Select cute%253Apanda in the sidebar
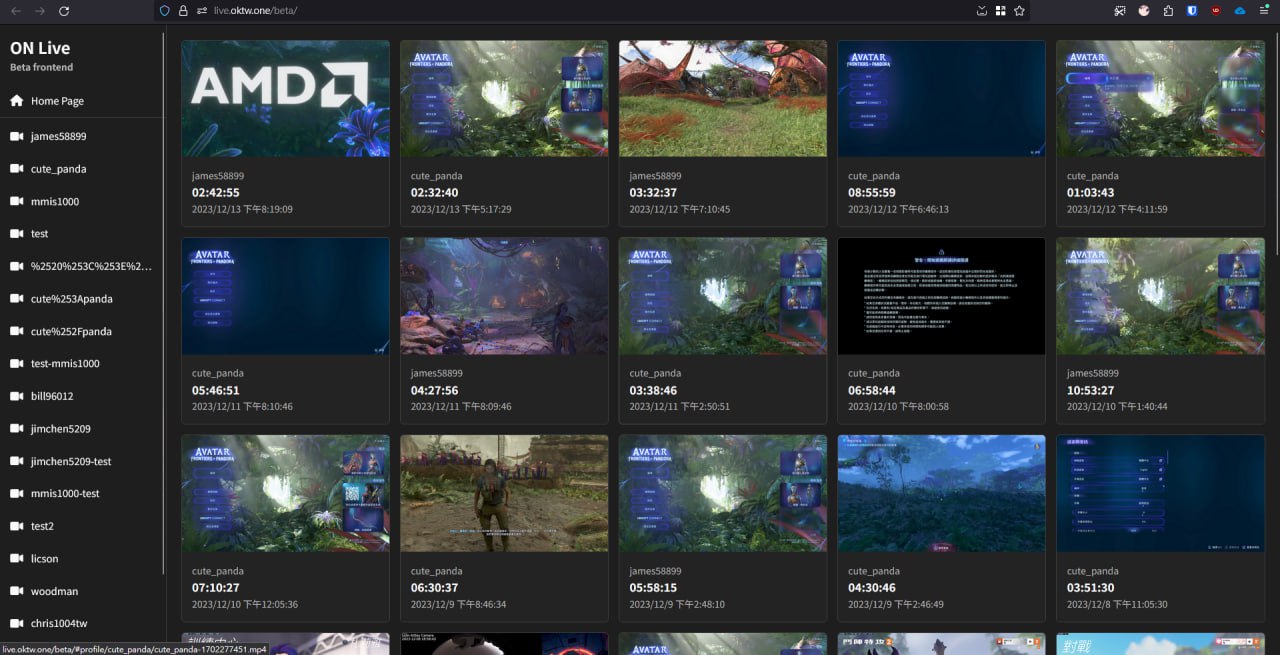The image size is (1280, 655). [x=81, y=299]
